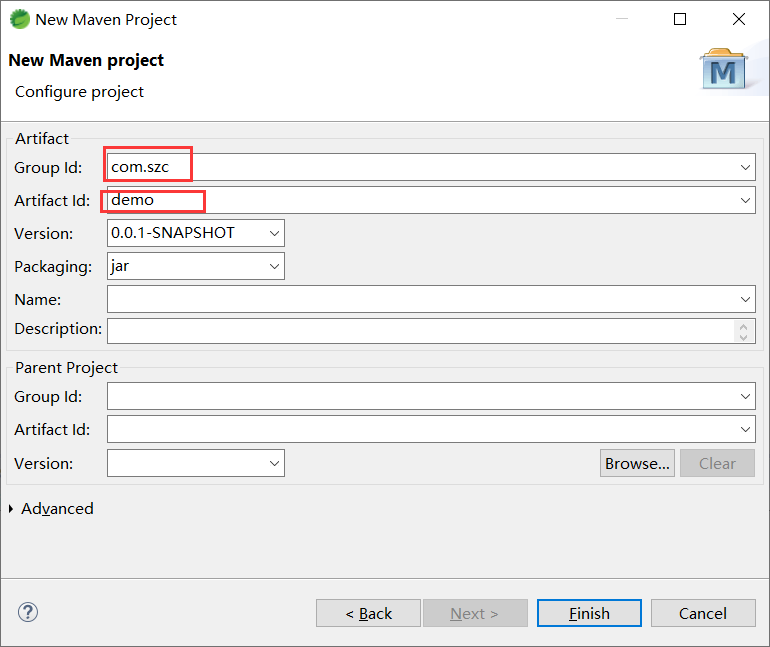Maximize the New Maven Project window
Viewport: 770px width, 647px height.
(x=680, y=19)
